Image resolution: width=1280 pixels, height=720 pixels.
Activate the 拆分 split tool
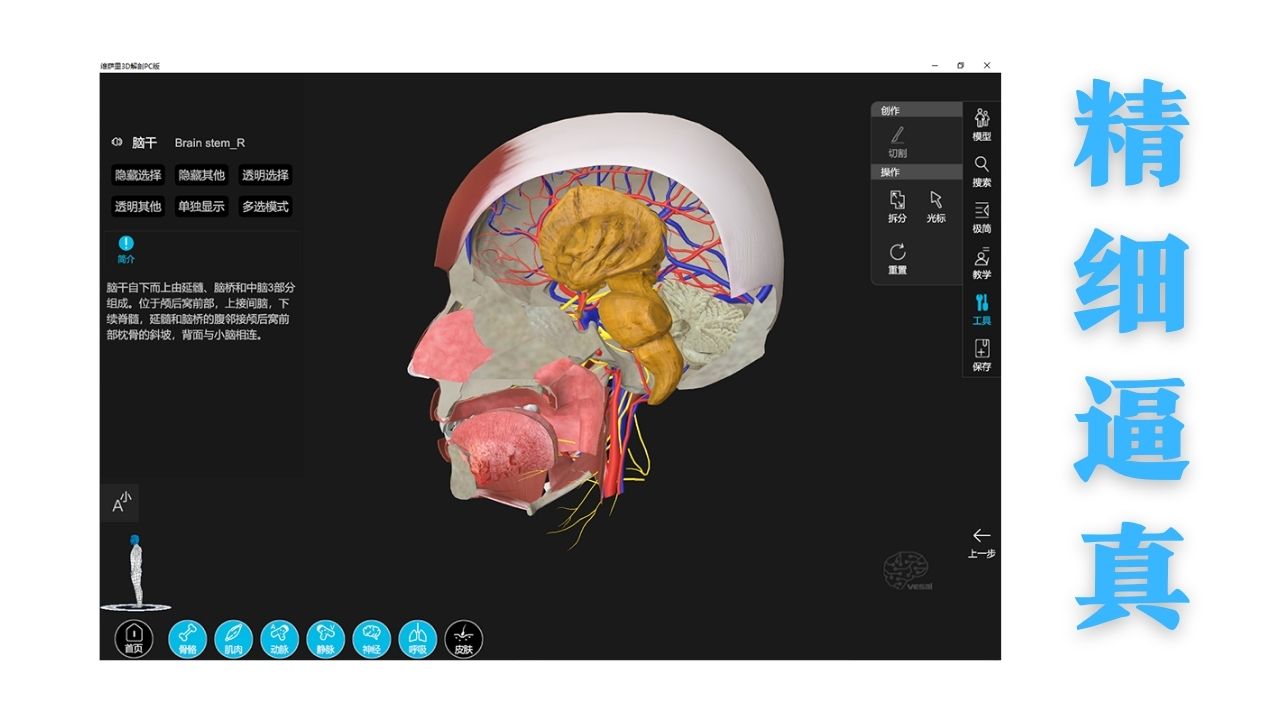pyautogui.click(x=897, y=206)
